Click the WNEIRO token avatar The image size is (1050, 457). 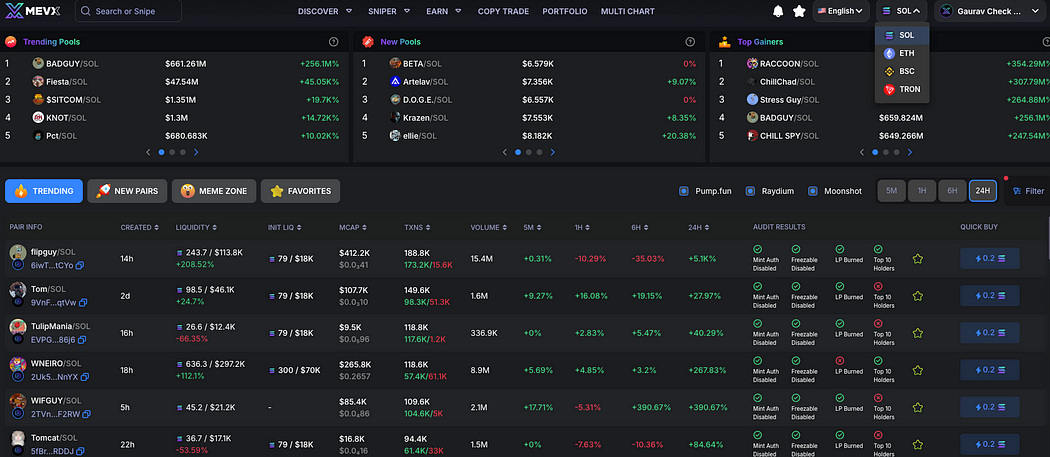pos(17,365)
